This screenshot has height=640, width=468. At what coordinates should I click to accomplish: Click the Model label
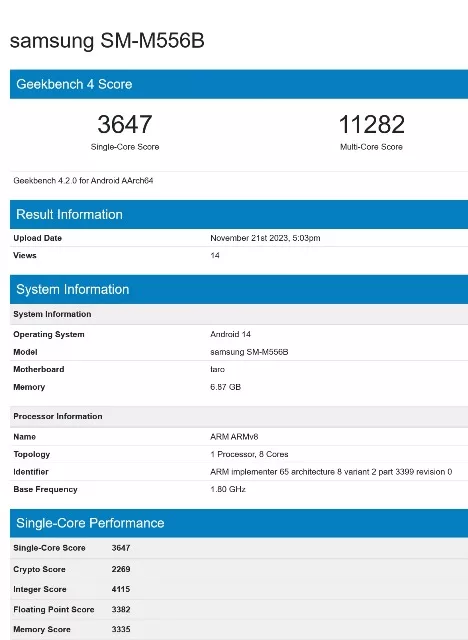(25, 352)
